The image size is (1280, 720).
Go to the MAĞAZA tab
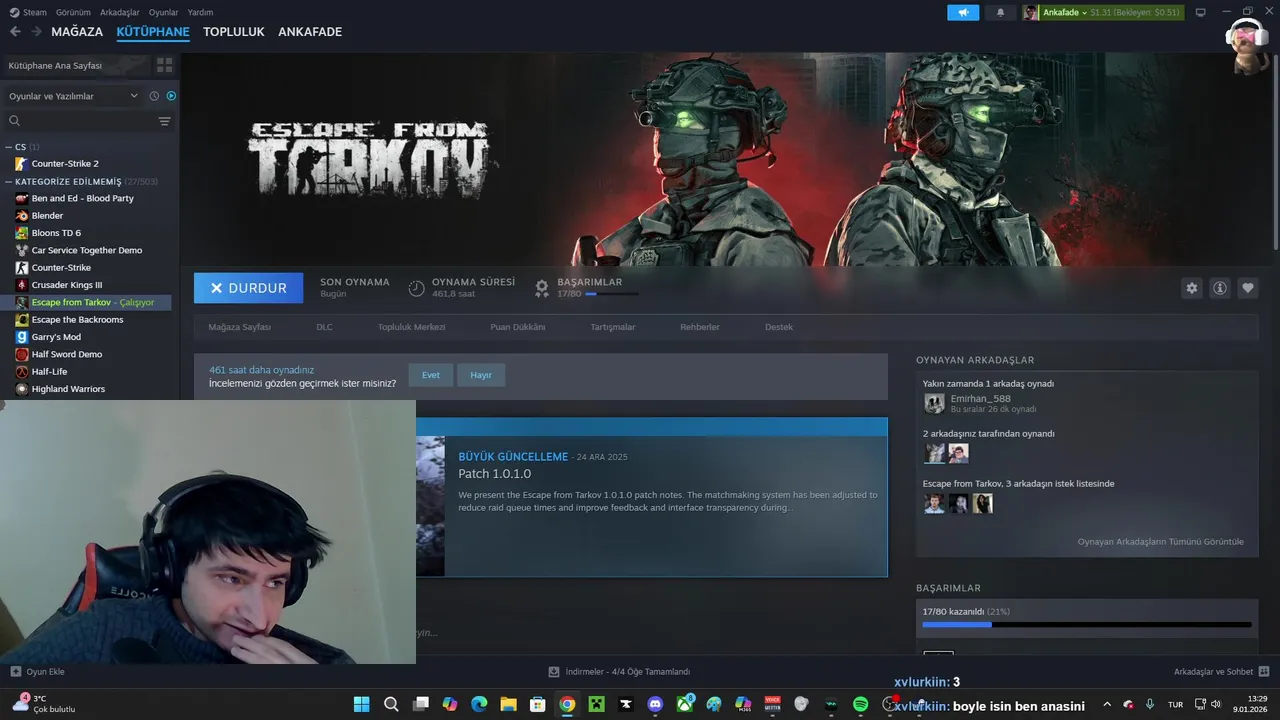point(77,32)
